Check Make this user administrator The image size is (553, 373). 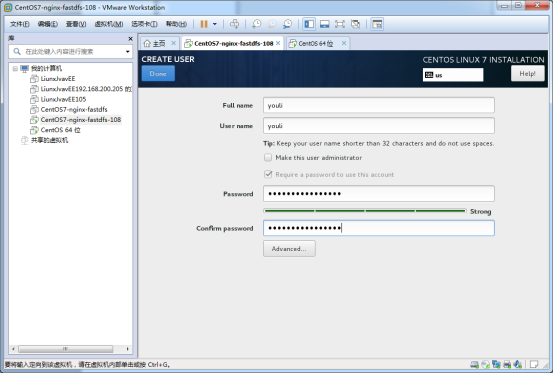click(x=268, y=158)
